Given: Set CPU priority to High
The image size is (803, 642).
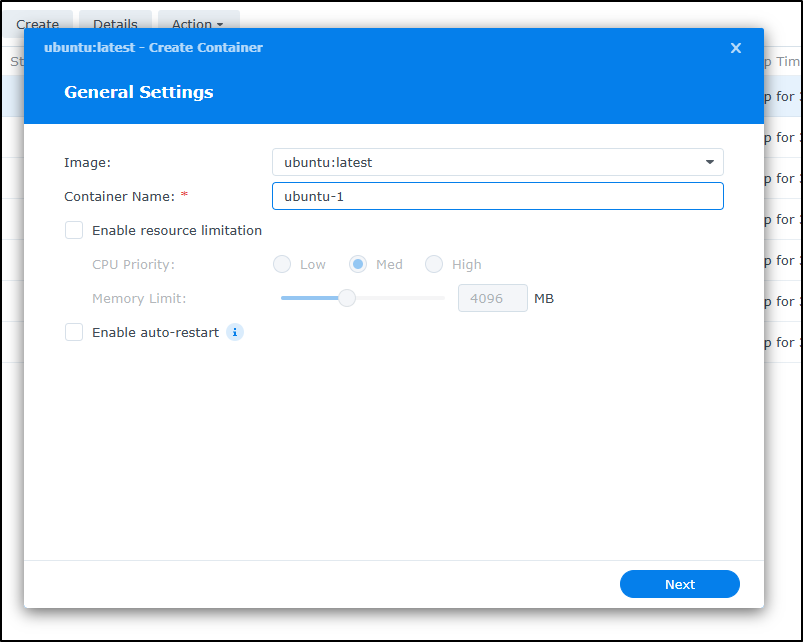Looking at the screenshot, I should tap(434, 264).
